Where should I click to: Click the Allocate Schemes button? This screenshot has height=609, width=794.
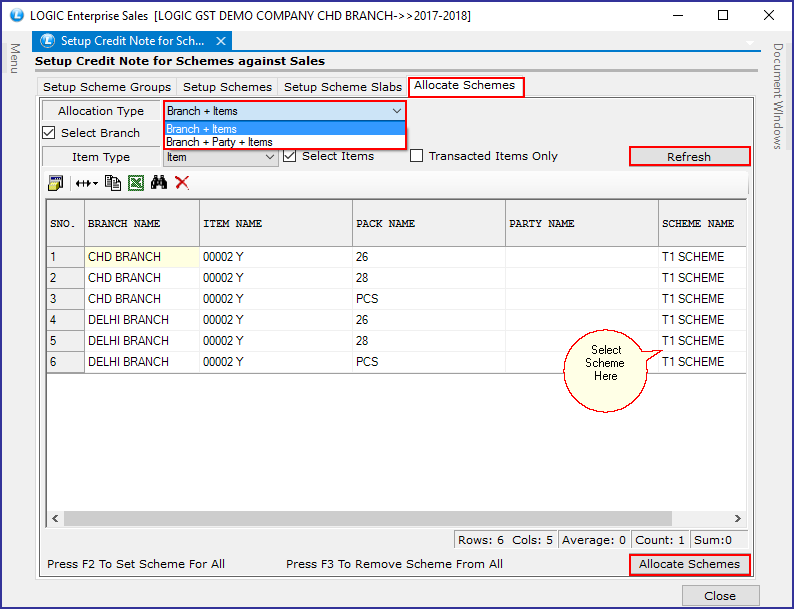tap(689, 564)
